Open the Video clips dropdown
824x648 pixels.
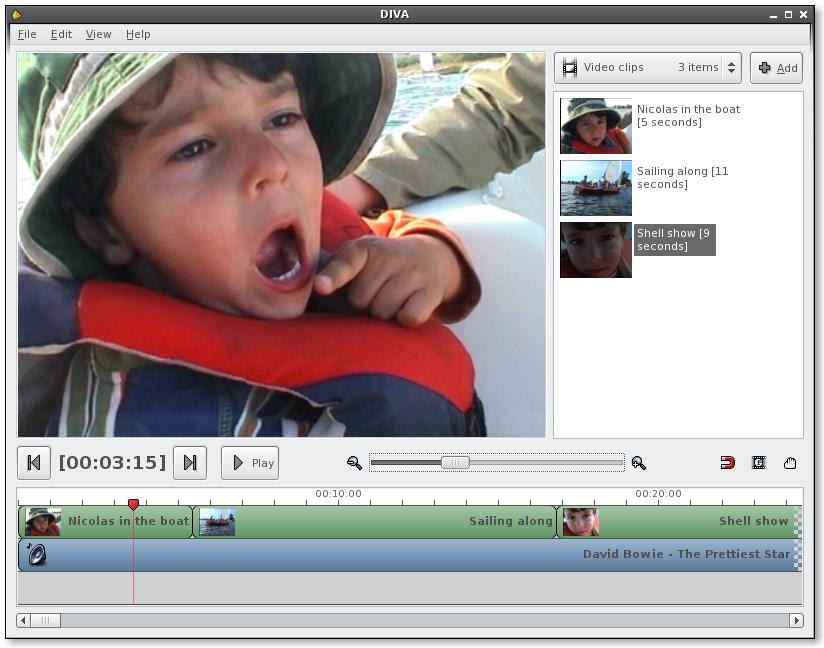click(648, 68)
